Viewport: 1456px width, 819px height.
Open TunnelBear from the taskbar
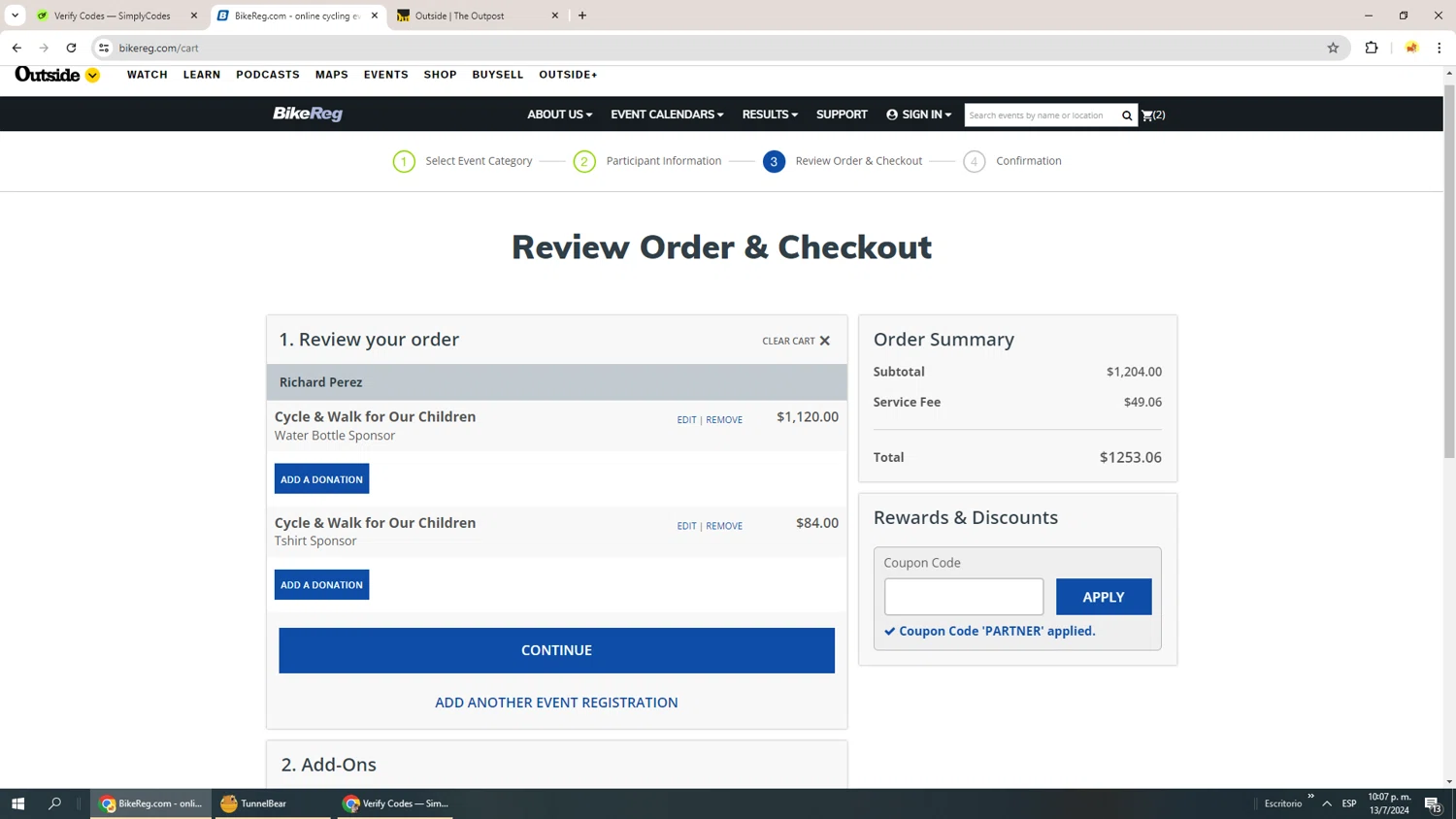click(x=271, y=803)
